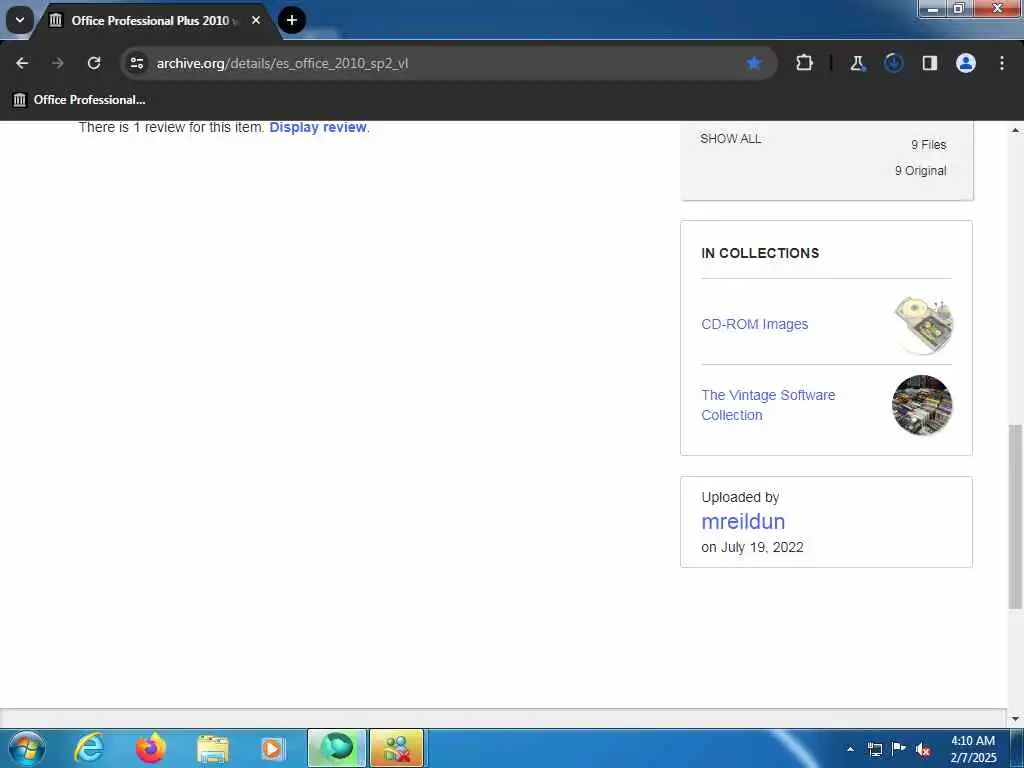Expand the tab search dropdown arrow
The image size is (1024, 768).
click(20, 20)
